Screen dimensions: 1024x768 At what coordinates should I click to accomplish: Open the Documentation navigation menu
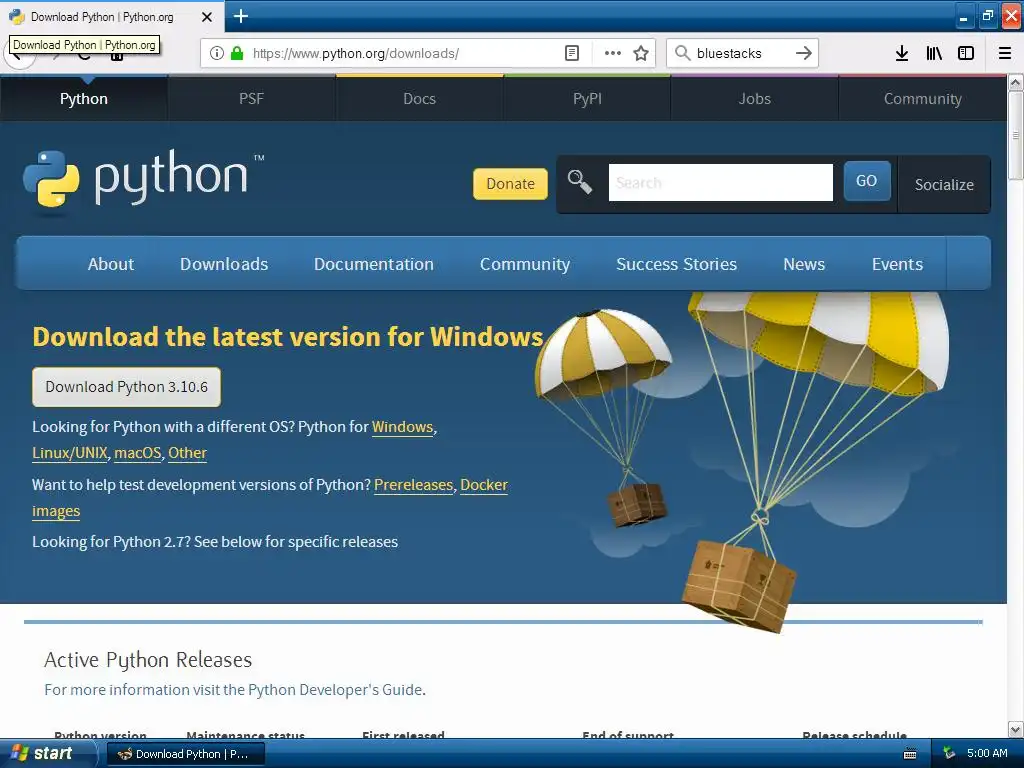(x=374, y=264)
